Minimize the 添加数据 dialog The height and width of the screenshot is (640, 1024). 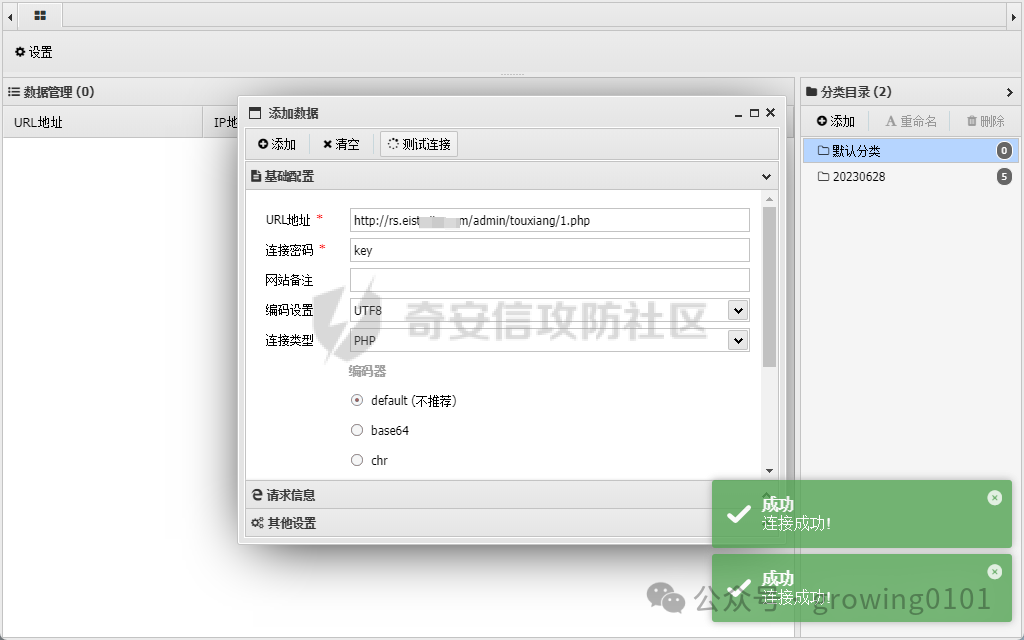tap(738, 114)
